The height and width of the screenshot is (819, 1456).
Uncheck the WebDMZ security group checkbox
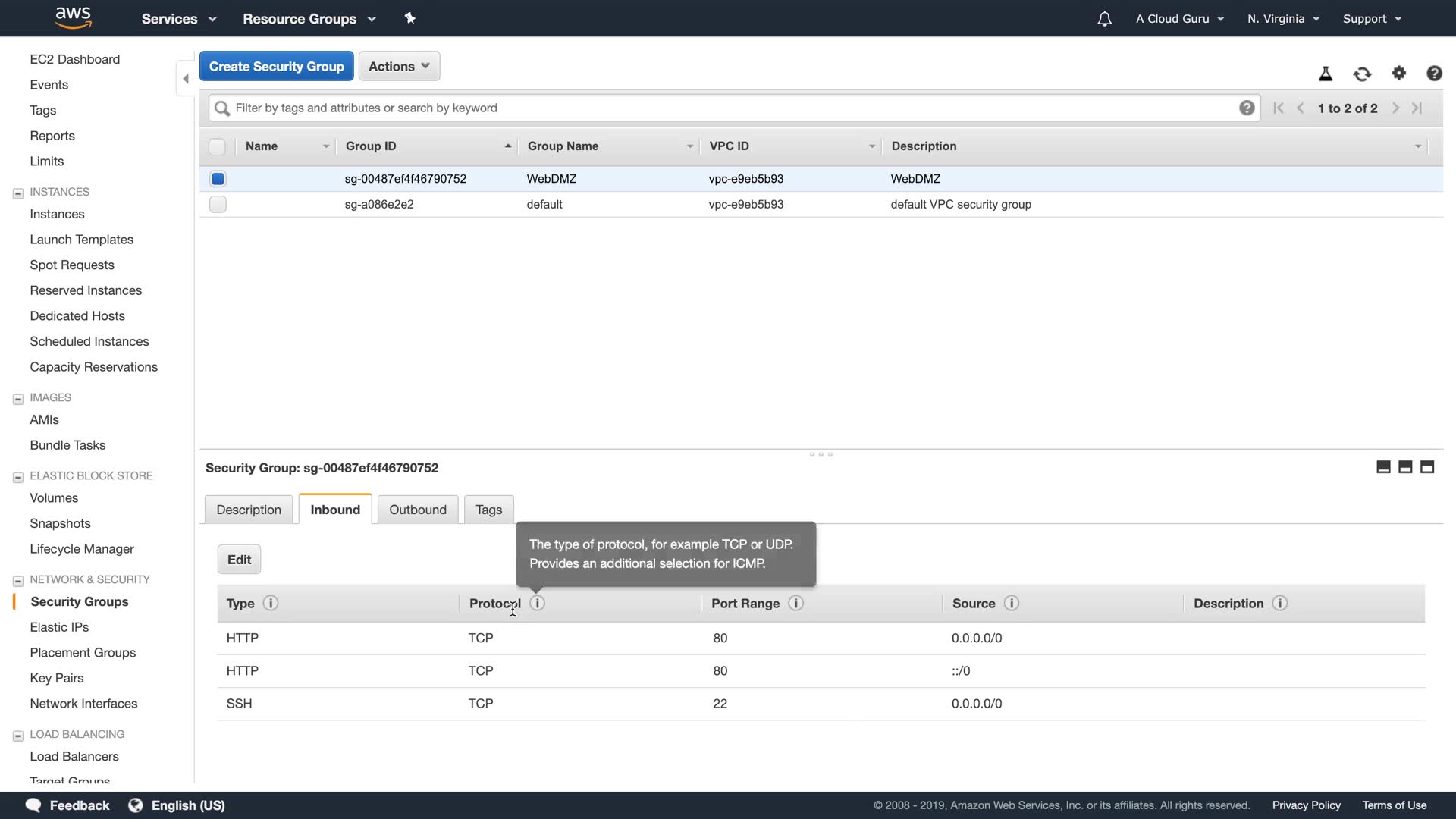click(x=218, y=179)
